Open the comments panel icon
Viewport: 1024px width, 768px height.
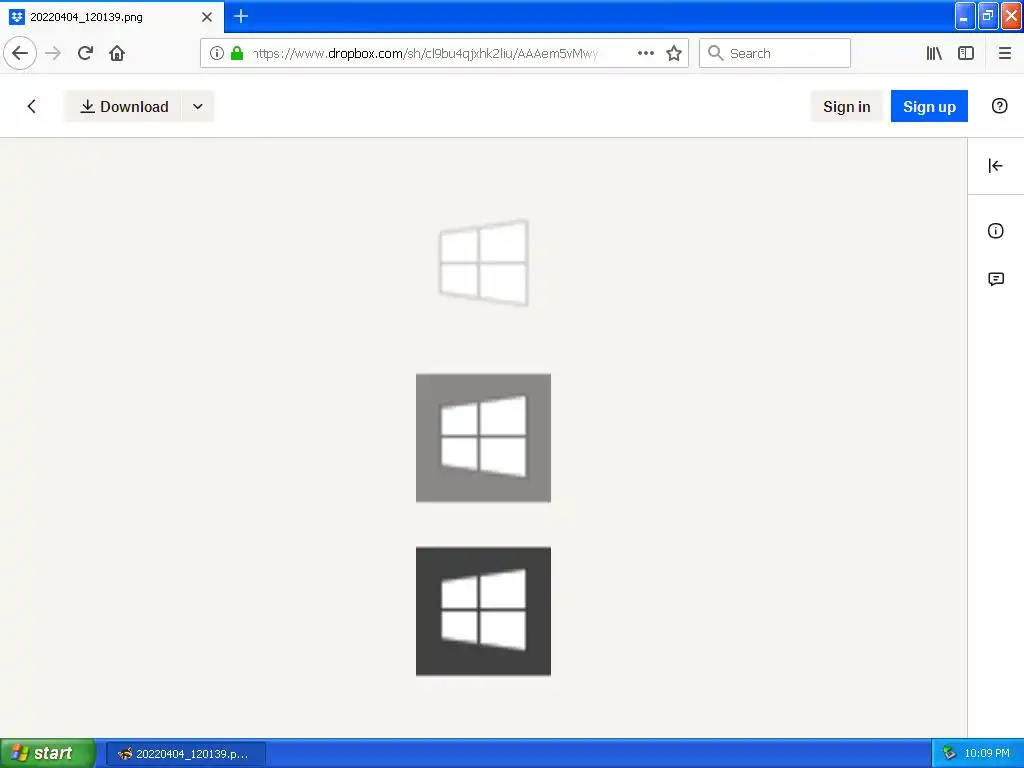(x=995, y=280)
